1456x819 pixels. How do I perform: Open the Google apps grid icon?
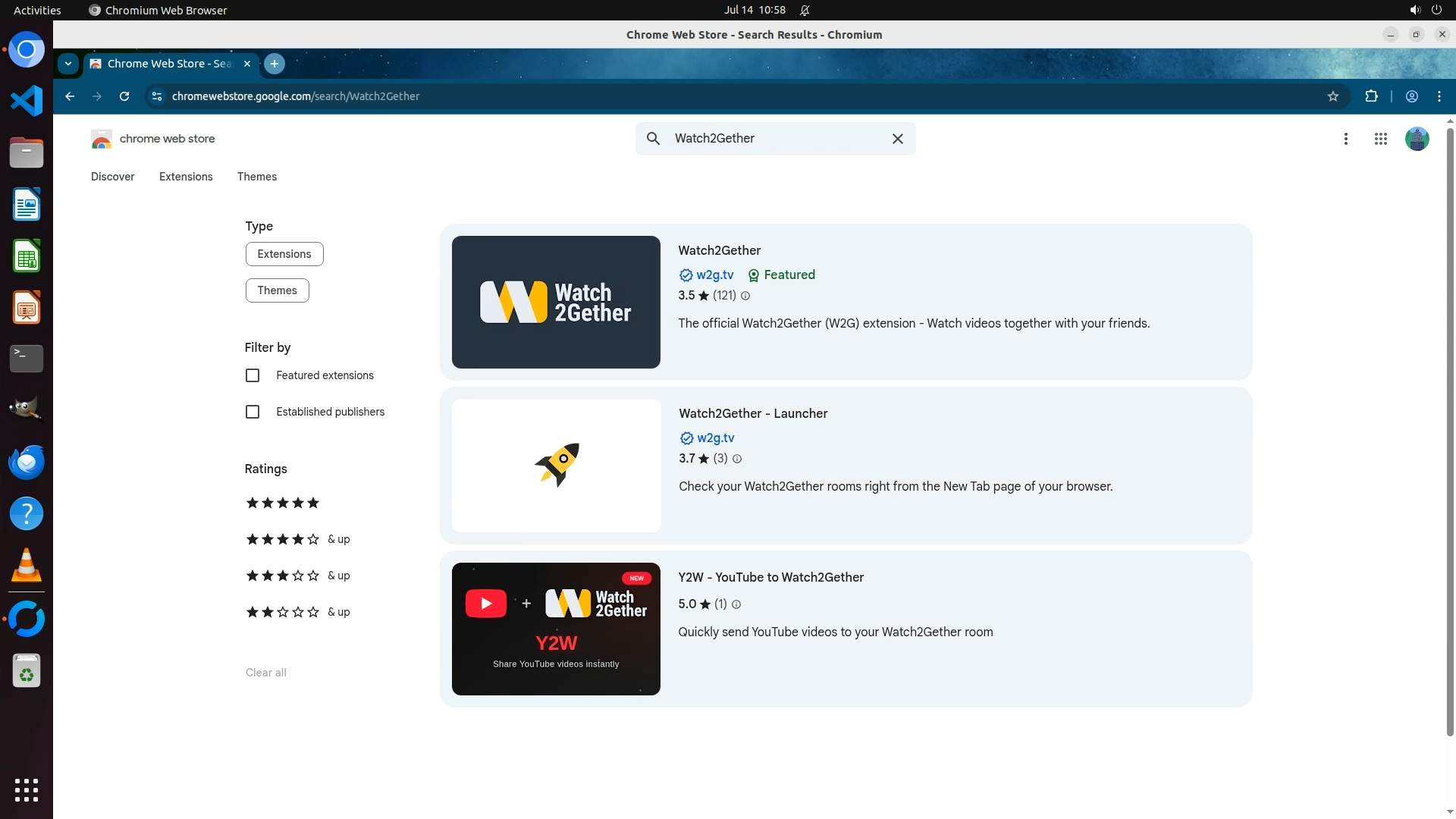(1380, 139)
